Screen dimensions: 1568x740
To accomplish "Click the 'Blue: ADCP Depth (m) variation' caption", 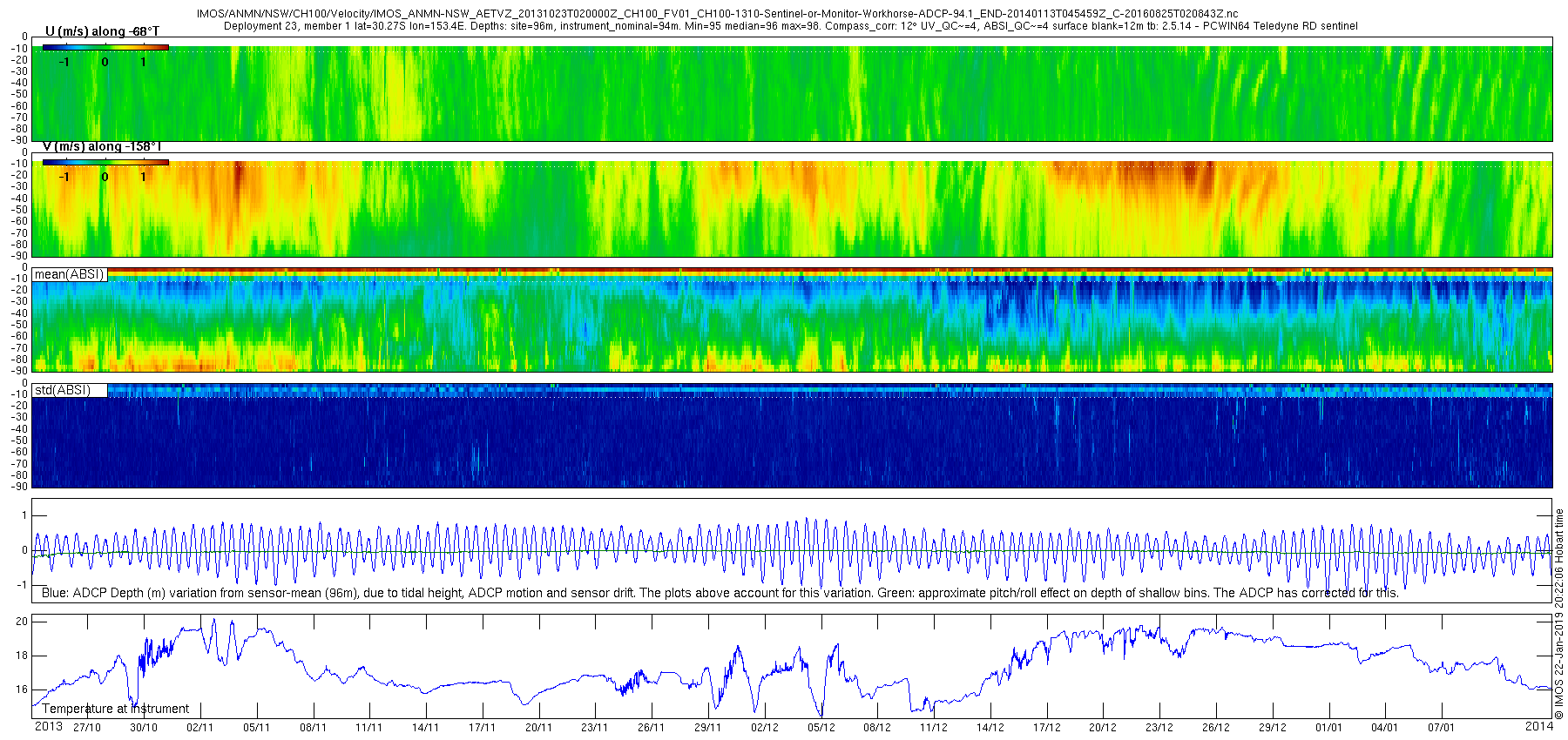I will click(720, 593).
